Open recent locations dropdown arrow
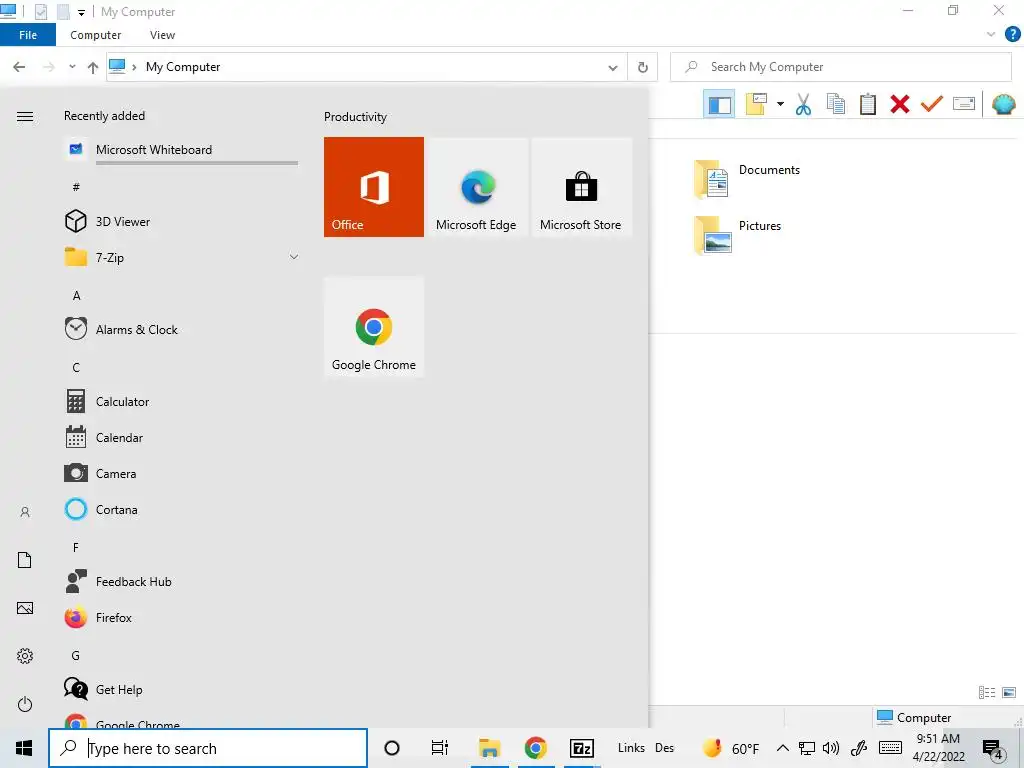Image resolution: width=1024 pixels, height=768 pixels. coord(72,67)
